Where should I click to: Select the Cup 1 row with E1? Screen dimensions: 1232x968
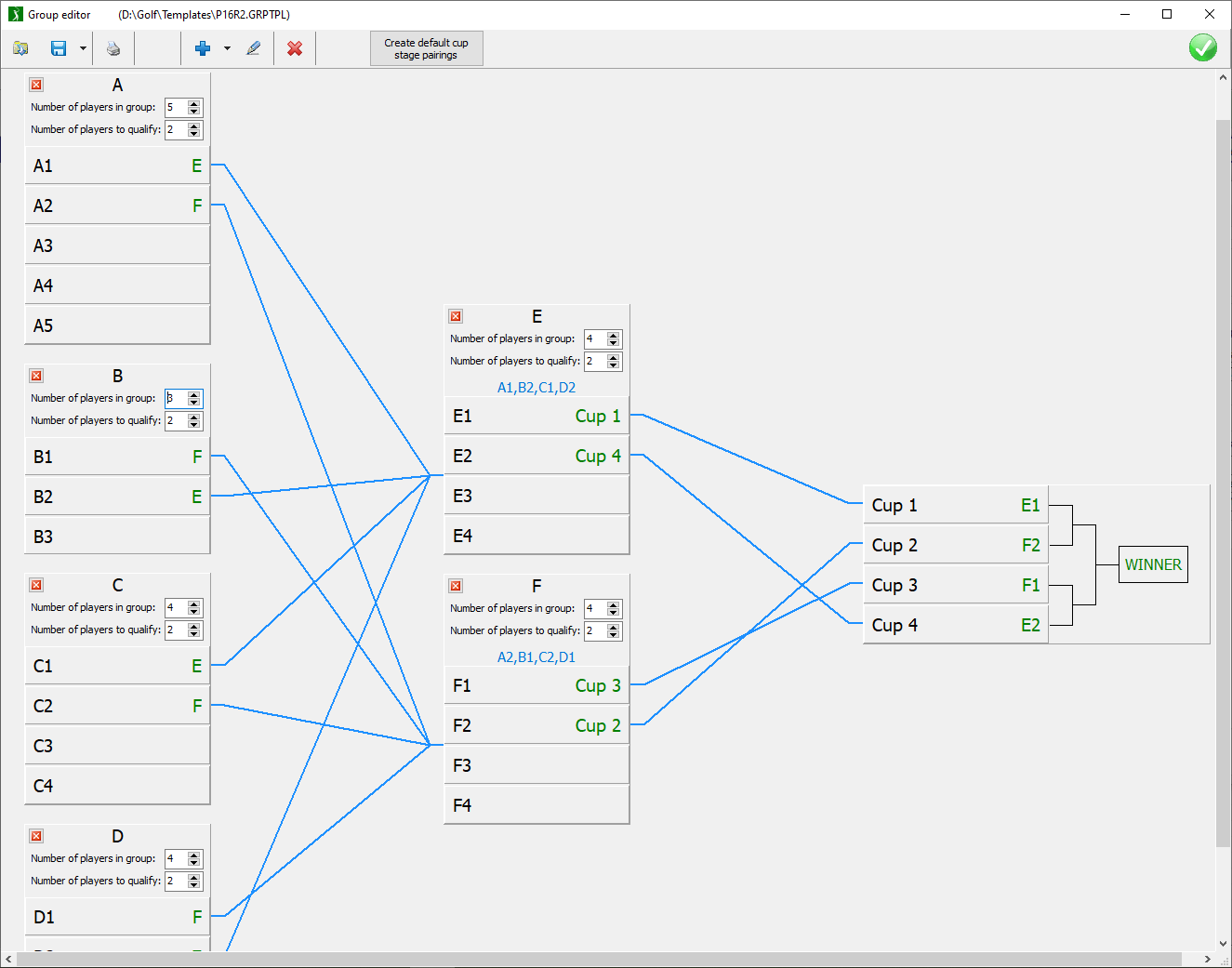click(x=956, y=505)
